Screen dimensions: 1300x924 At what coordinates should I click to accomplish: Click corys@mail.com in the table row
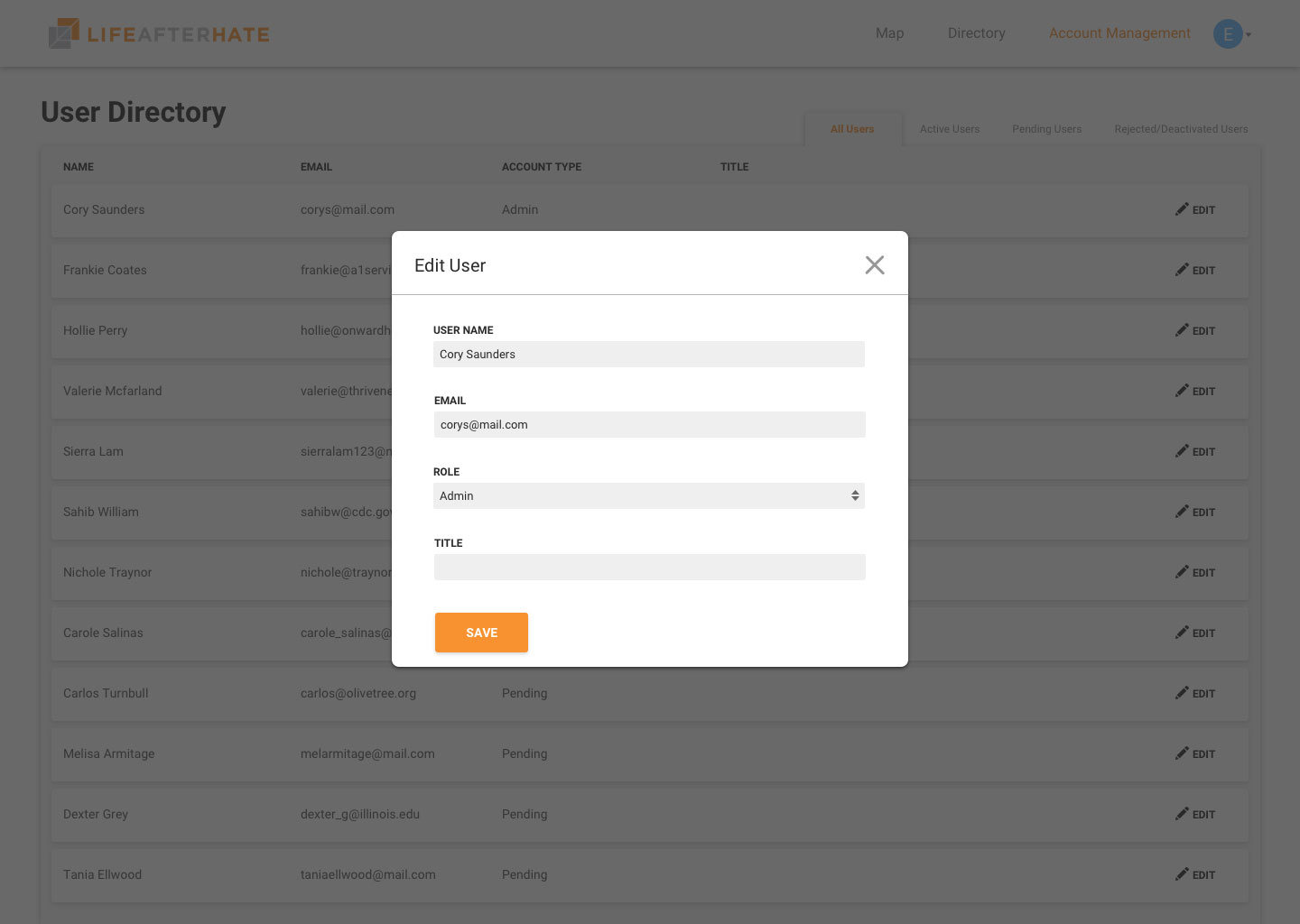348,209
